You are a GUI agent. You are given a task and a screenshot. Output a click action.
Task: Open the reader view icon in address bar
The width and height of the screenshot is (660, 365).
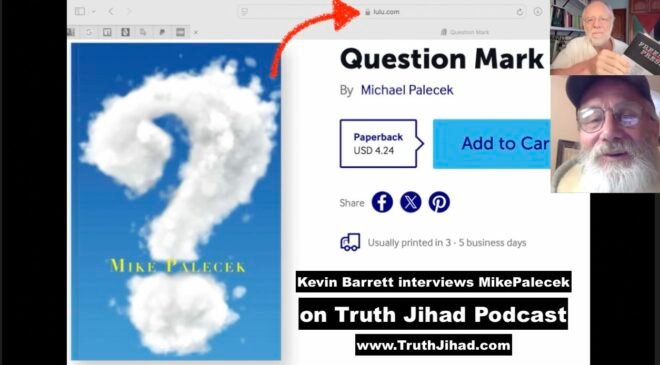(x=245, y=12)
